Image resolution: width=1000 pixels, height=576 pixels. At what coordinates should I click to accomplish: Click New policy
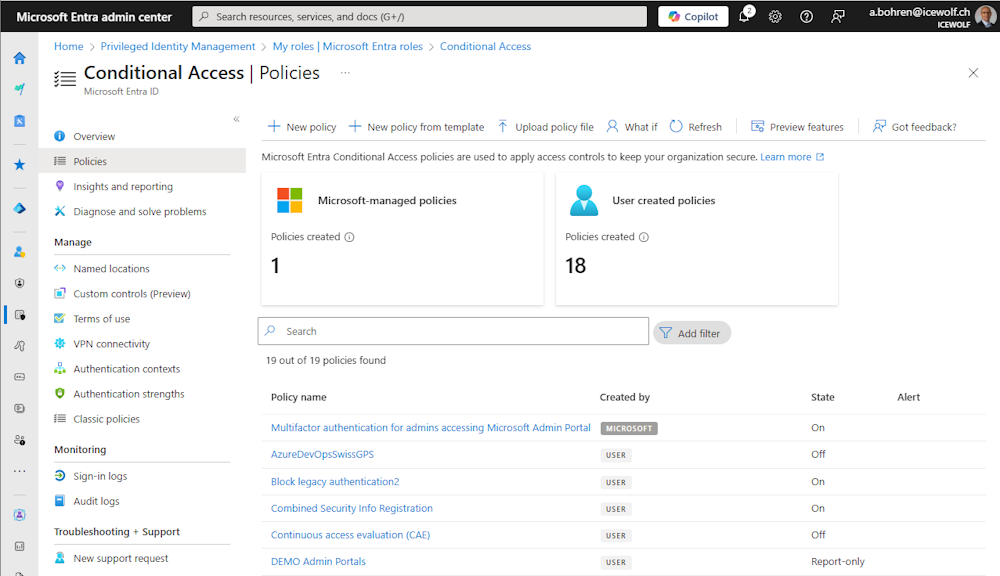pos(302,127)
